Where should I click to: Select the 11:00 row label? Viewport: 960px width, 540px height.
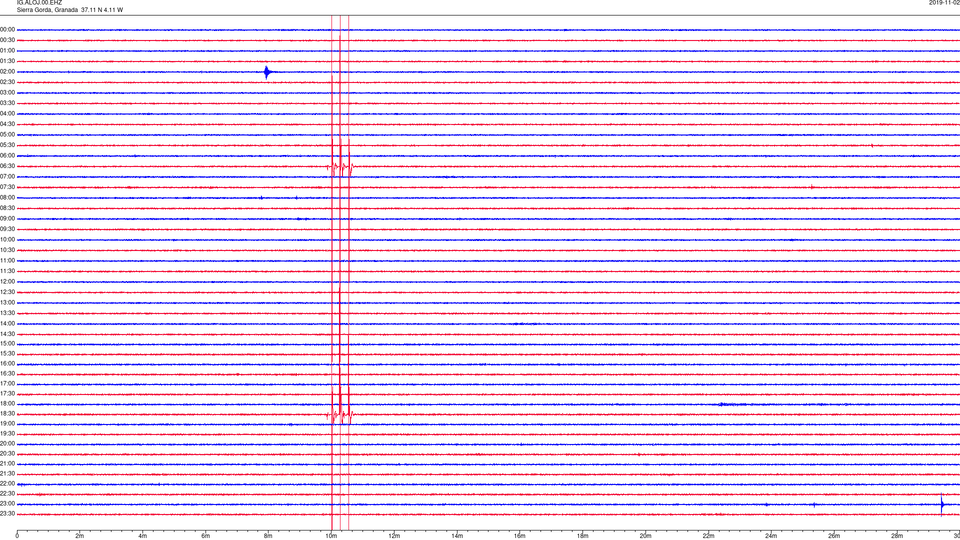[x=7, y=260]
